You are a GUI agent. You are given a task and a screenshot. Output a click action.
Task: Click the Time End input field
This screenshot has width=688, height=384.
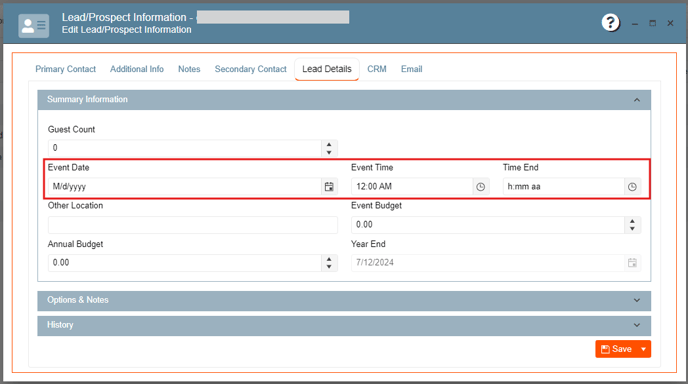(563, 187)
